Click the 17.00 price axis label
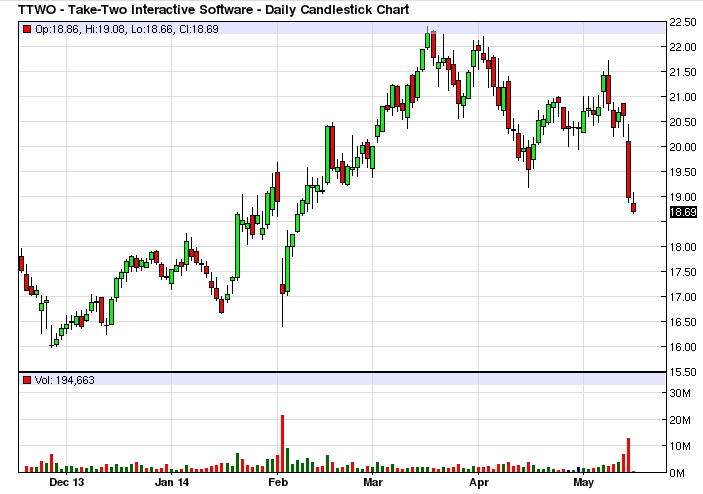 (x=682, y=297)
